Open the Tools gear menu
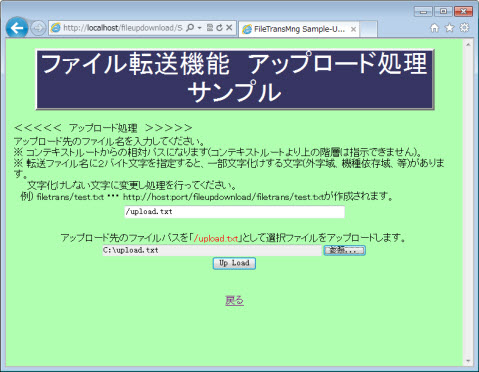This screenshot has height=372, width=479. pos(464,28)
